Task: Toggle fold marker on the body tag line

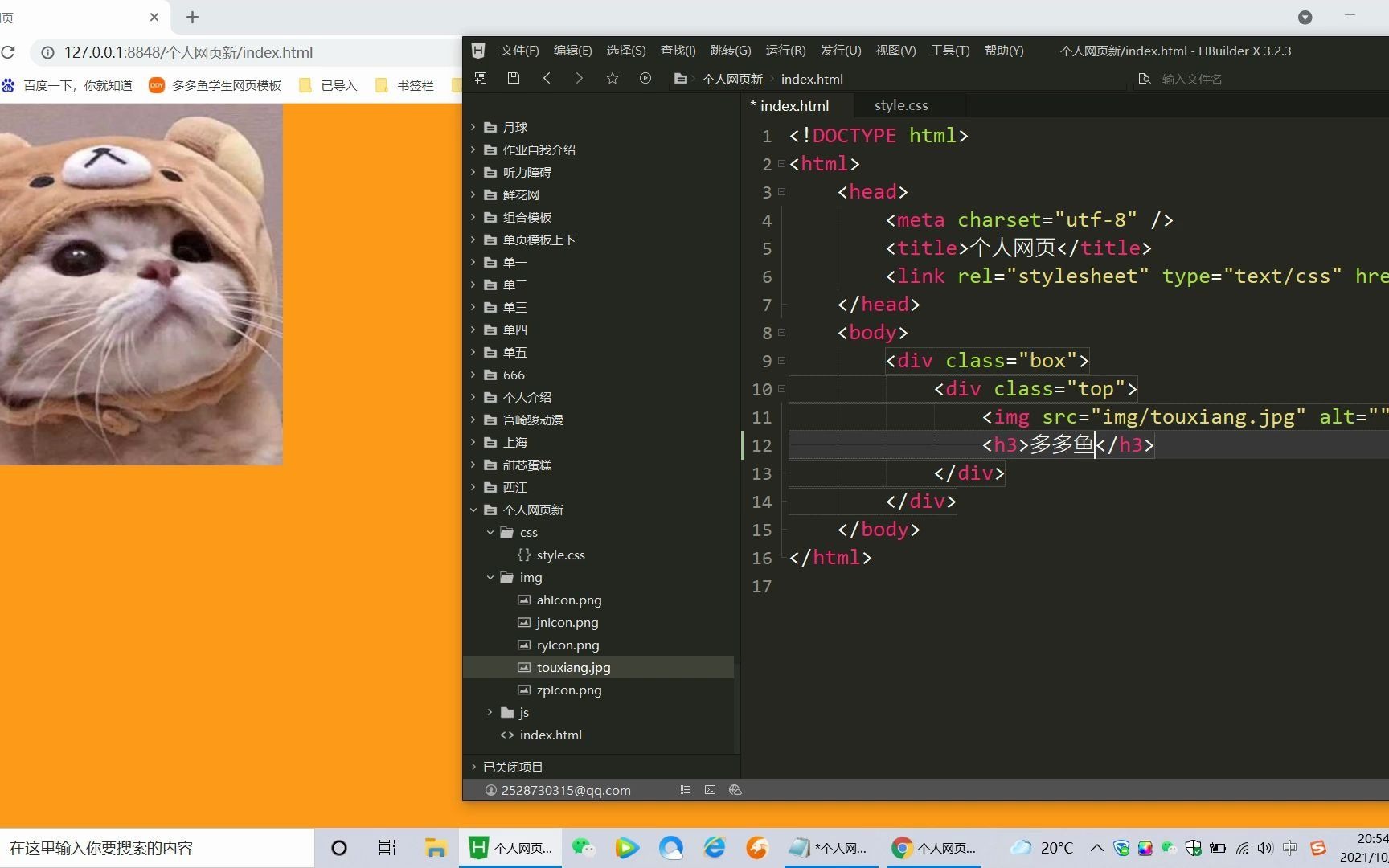Action: 781,333
